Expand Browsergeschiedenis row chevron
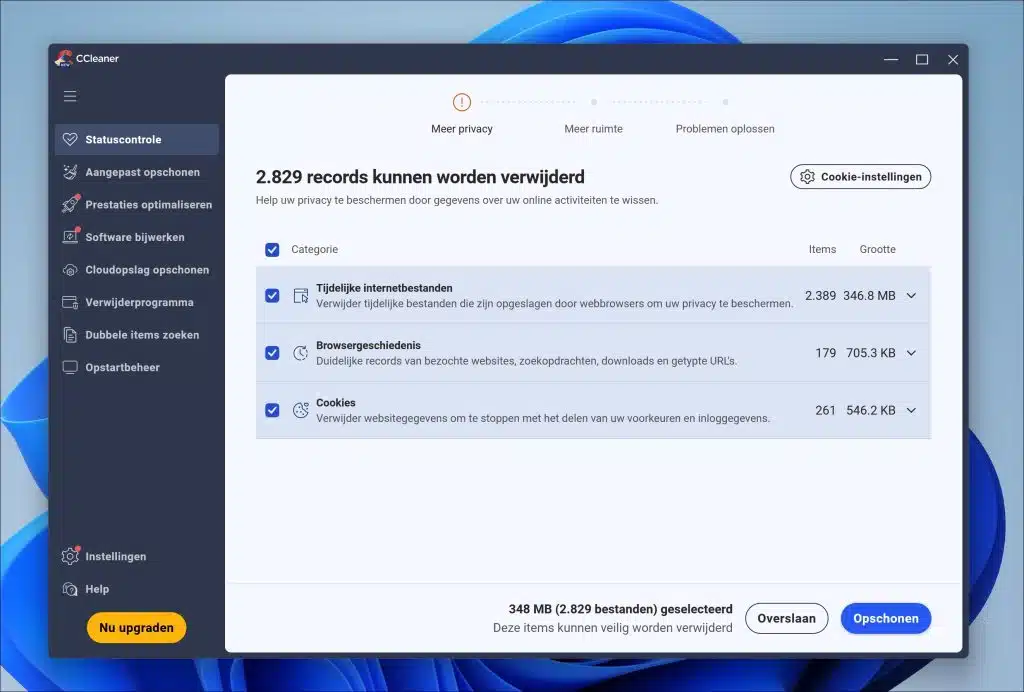1024x692 pixels. [x=911, y=353]
